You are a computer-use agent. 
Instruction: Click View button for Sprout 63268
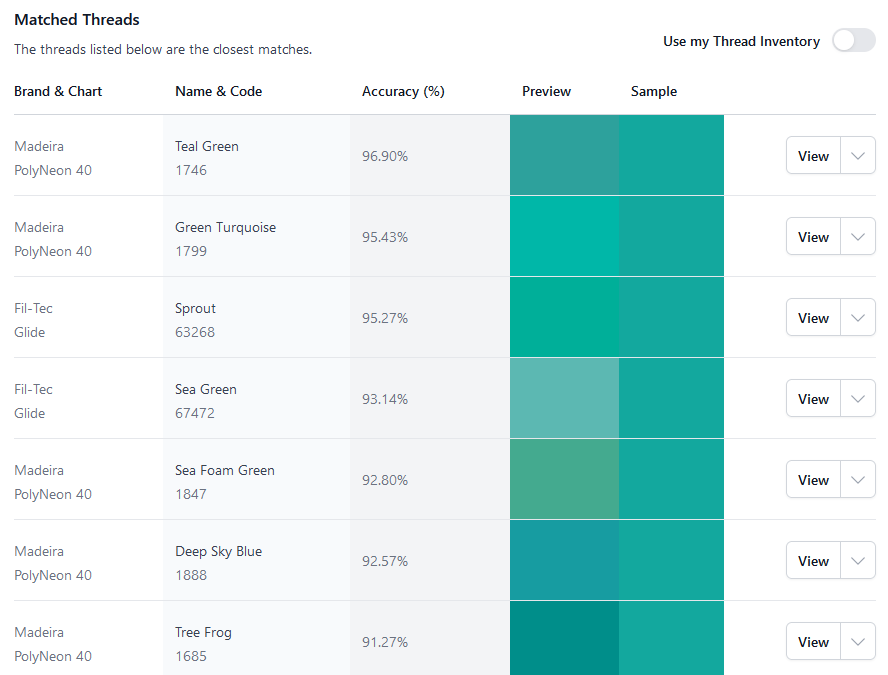[x=813, y=318]
